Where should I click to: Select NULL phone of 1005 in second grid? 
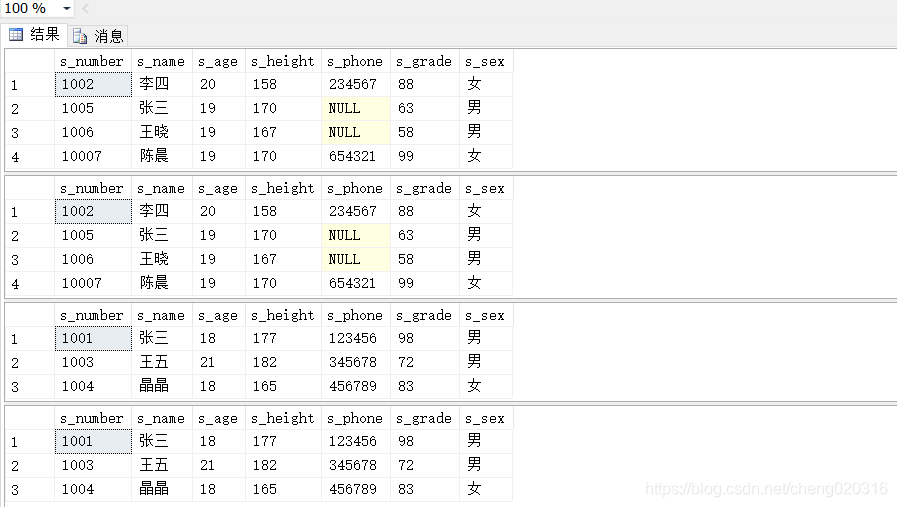coord(356,236)
